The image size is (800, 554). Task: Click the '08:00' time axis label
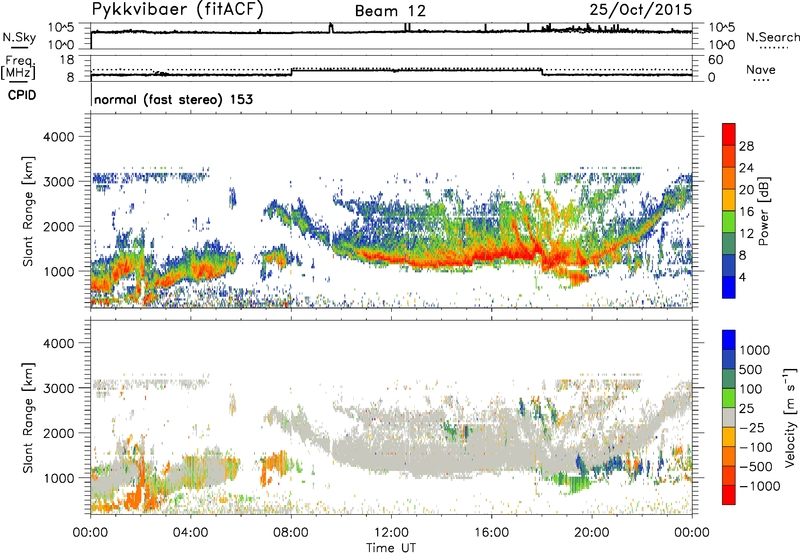[x=291, y=533]
